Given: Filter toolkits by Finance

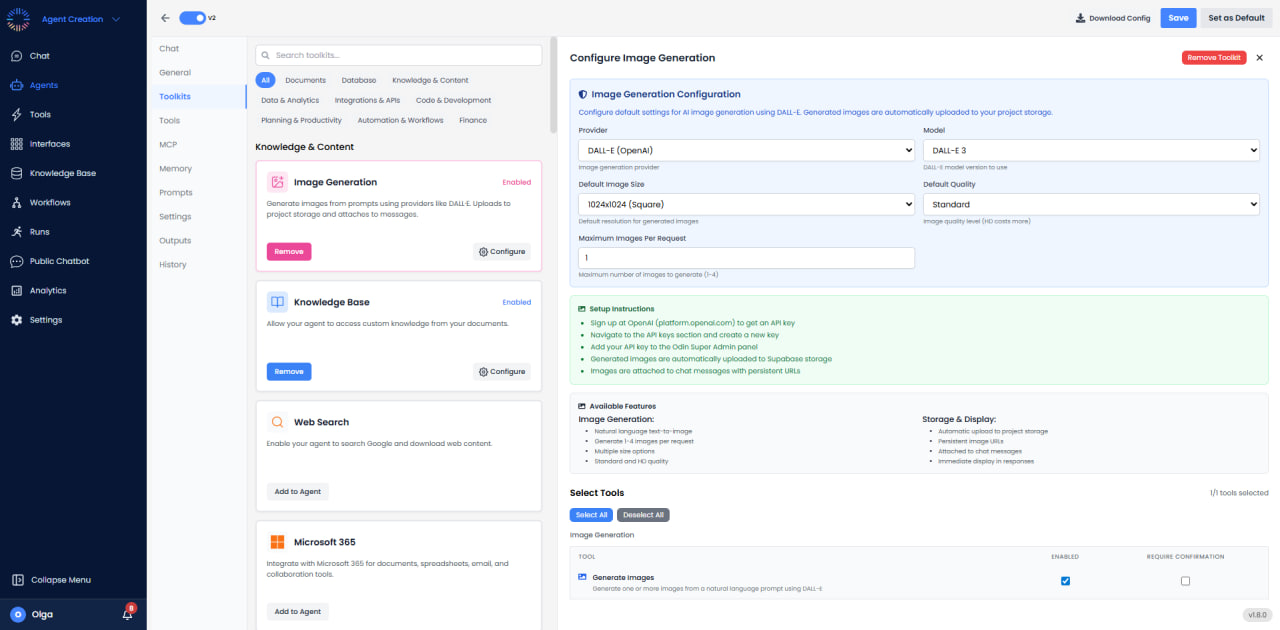Looking at the screenshot, I should [473, 120].
